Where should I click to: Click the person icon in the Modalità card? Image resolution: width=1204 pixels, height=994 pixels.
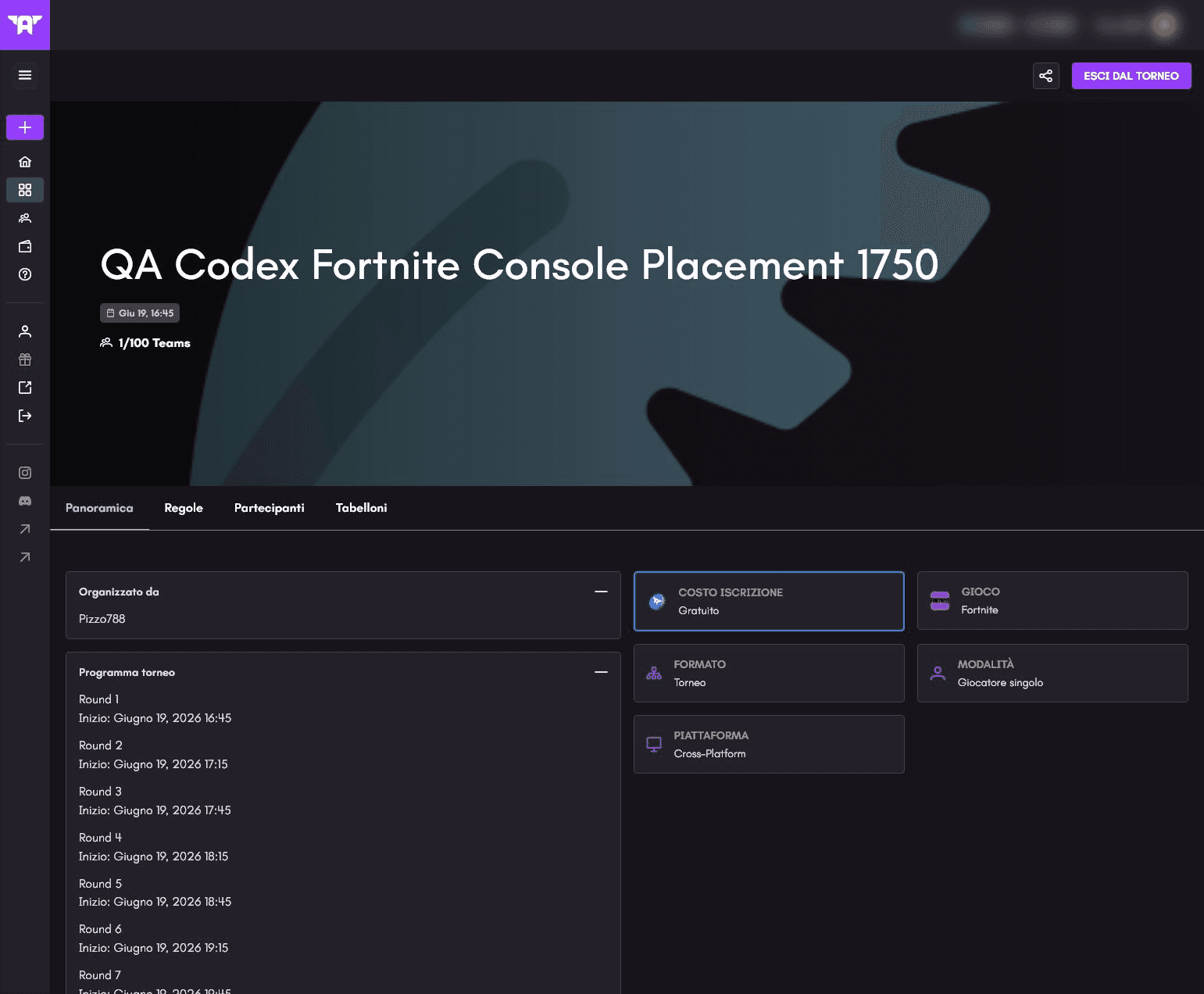(x=938, y=673)
